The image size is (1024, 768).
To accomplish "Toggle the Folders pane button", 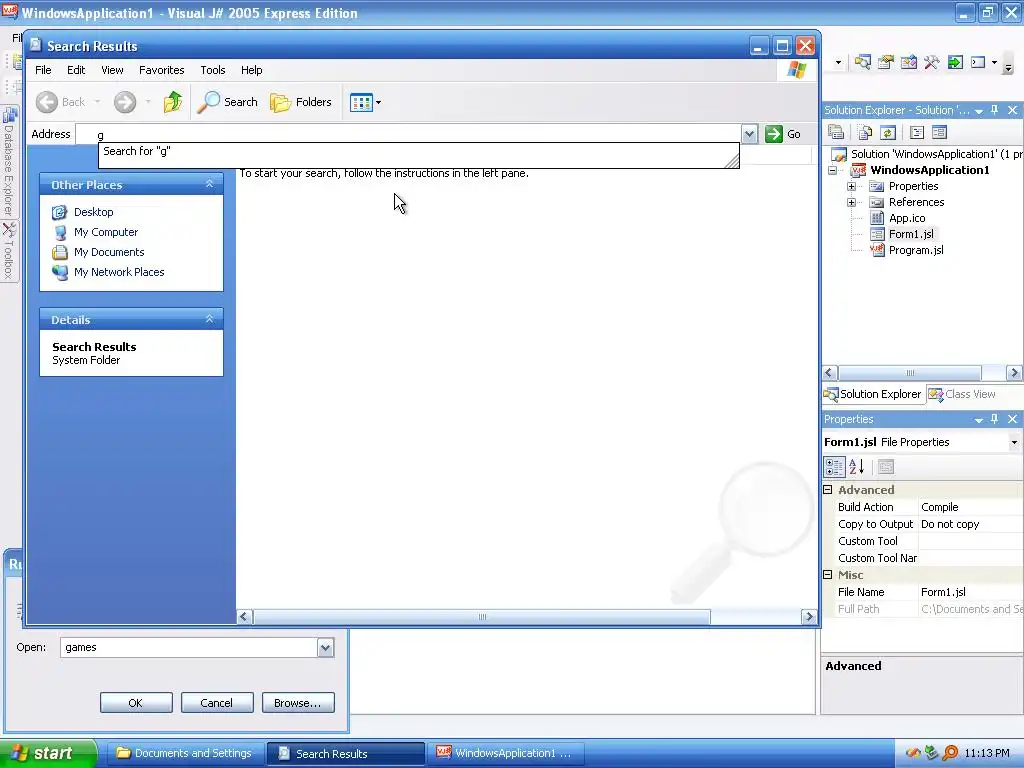I will pyautogui.click(x=301, y=102).
